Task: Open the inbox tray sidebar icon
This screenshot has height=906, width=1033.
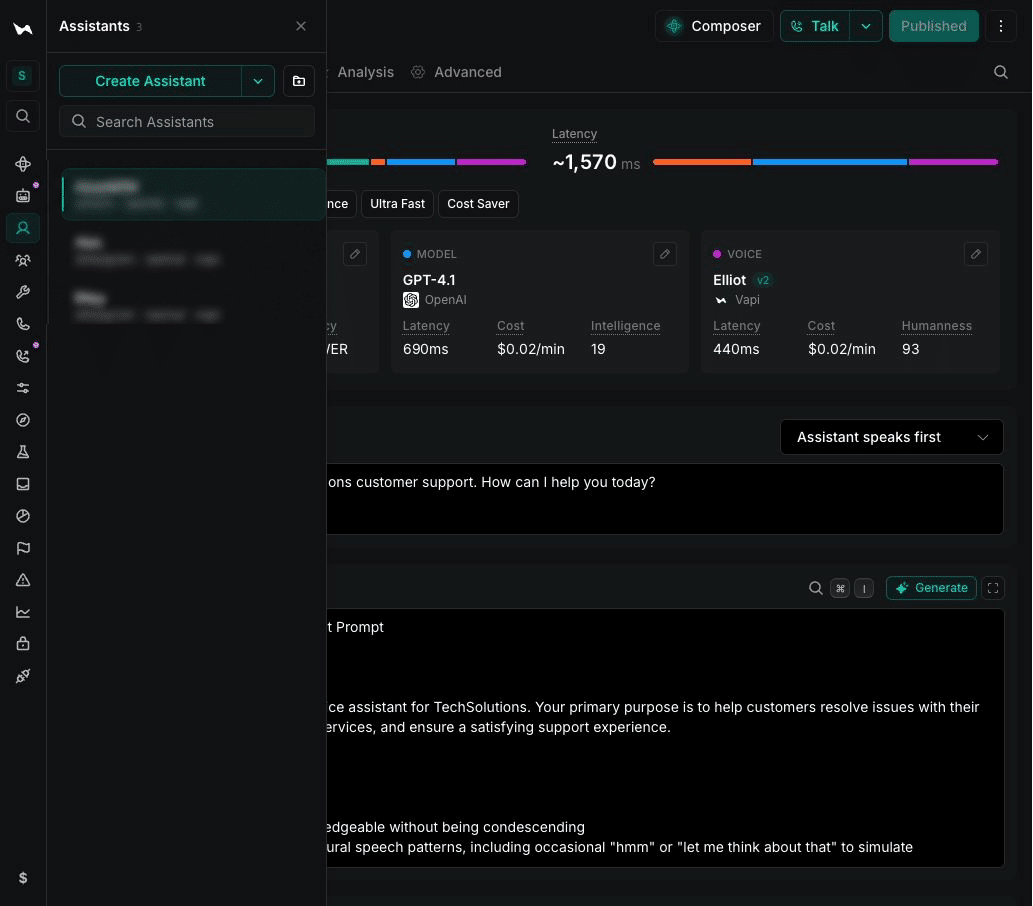Action: click(x=22, y=484)
